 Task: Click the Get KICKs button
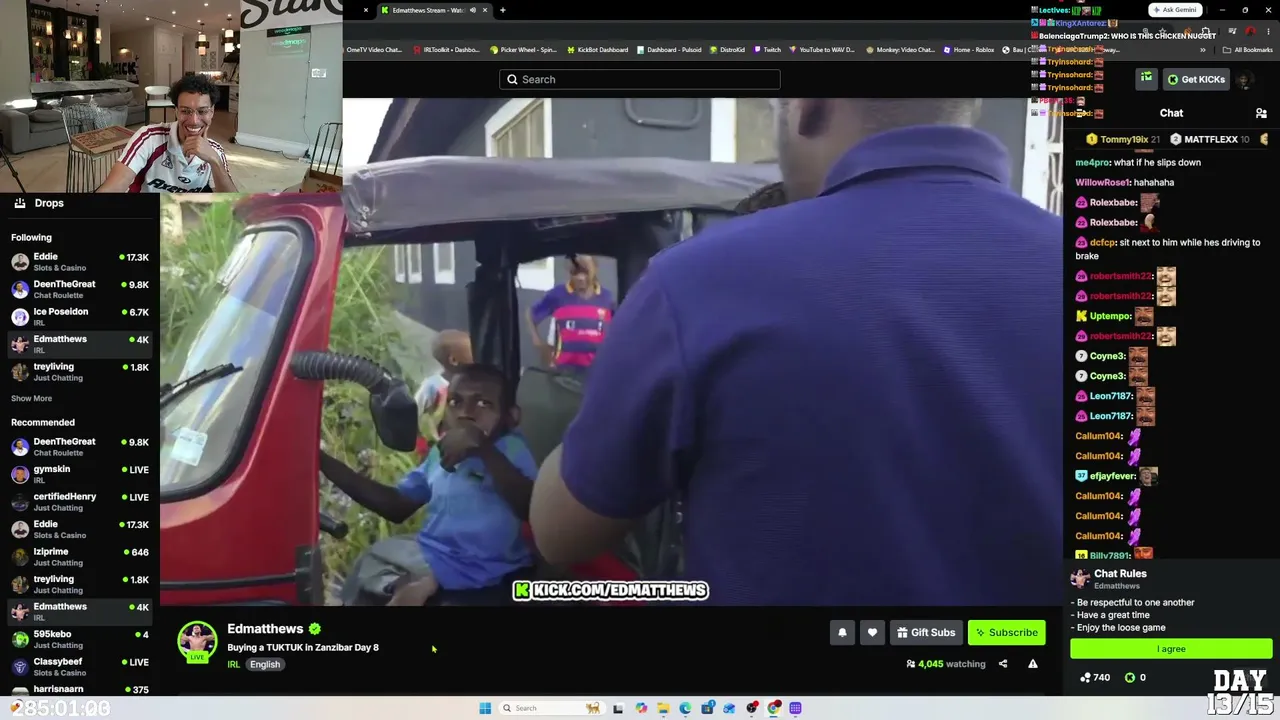tap(1196, 79)
